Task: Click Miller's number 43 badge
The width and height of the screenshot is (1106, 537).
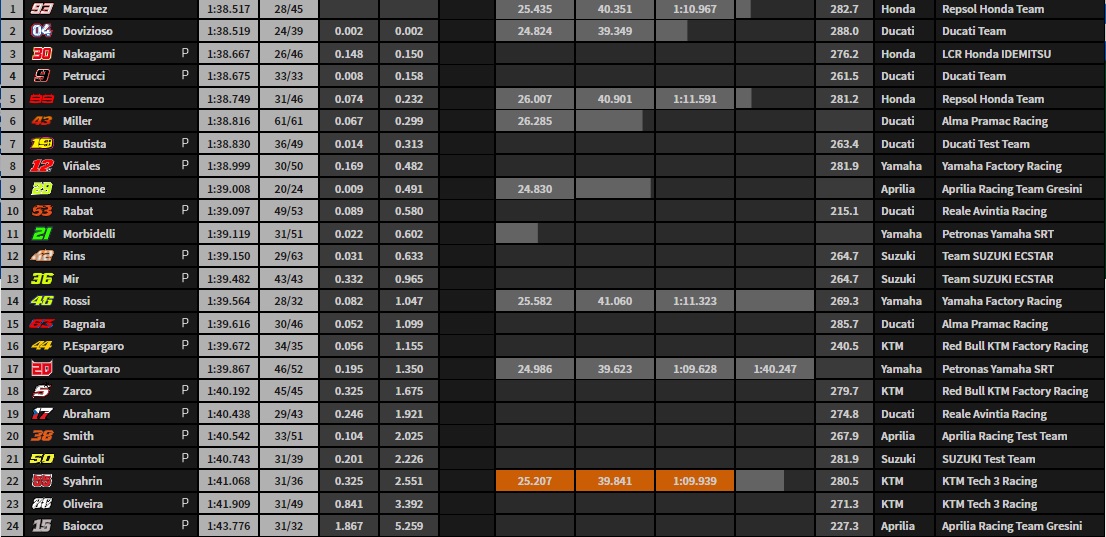Action: point(42,121)
